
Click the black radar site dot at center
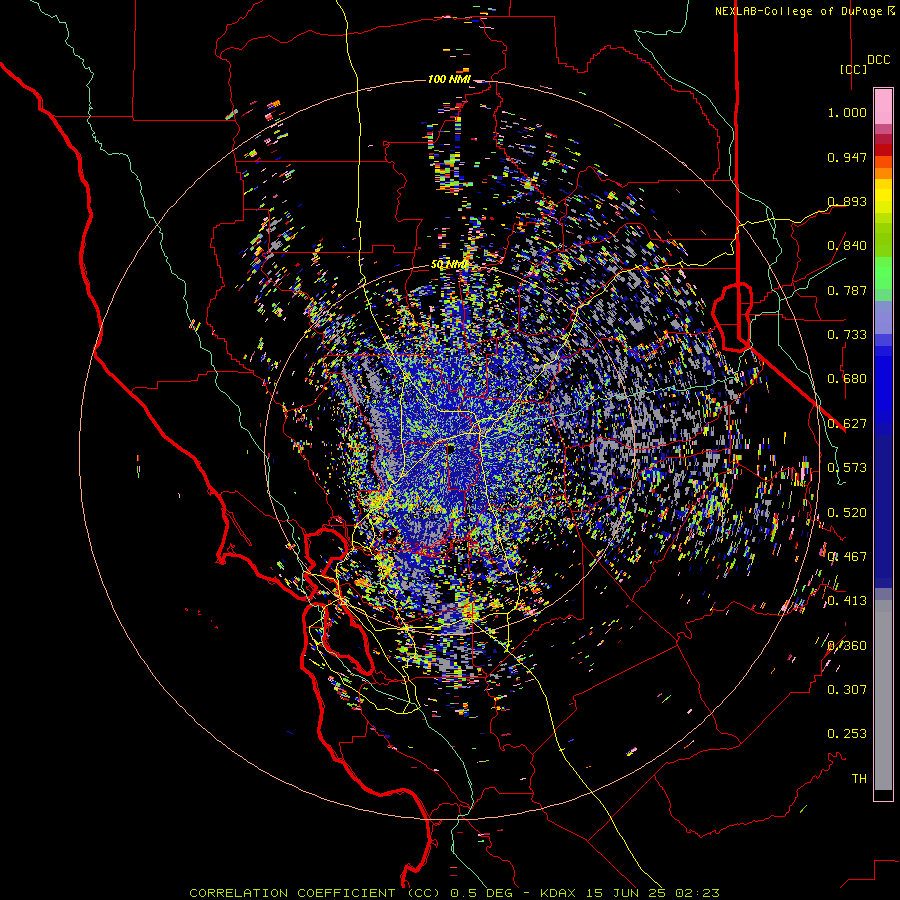click(450, 449)
